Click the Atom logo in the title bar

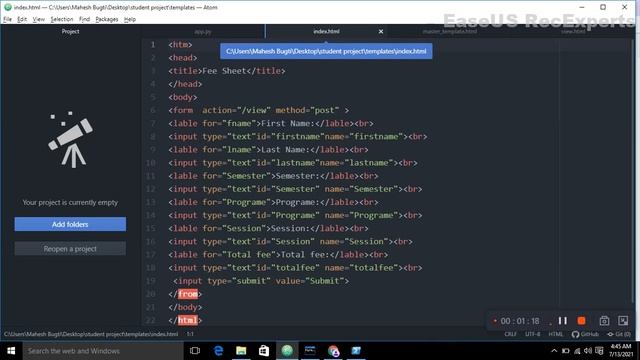tap(7, 7)
